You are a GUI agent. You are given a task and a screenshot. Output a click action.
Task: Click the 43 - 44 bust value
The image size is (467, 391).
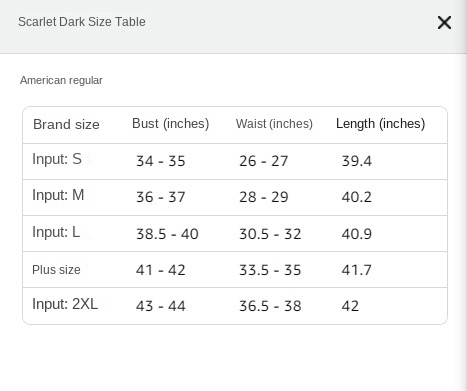click(161, 306)
